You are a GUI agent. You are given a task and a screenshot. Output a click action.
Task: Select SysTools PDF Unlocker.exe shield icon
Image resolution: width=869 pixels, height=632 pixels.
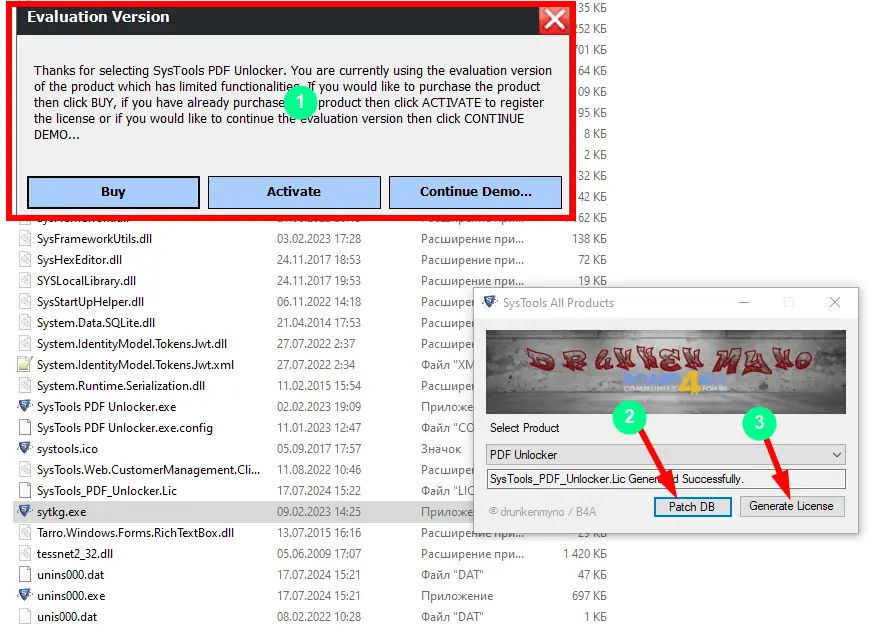pos(25,406)
